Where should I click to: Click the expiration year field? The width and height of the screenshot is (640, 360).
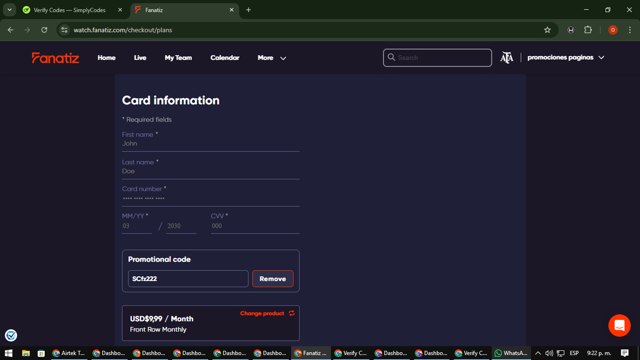(181, 226)
